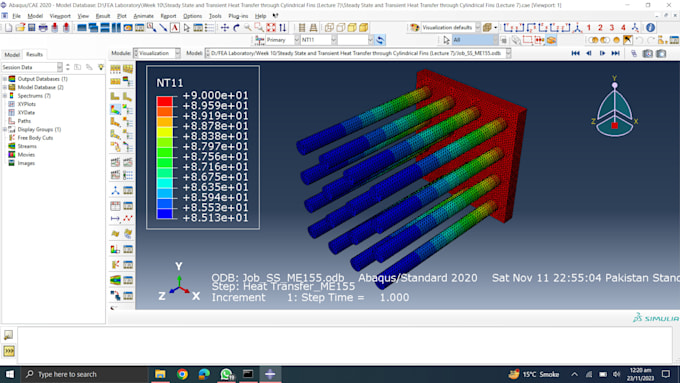Click the Auto-Fit View icon

point(271,27)
